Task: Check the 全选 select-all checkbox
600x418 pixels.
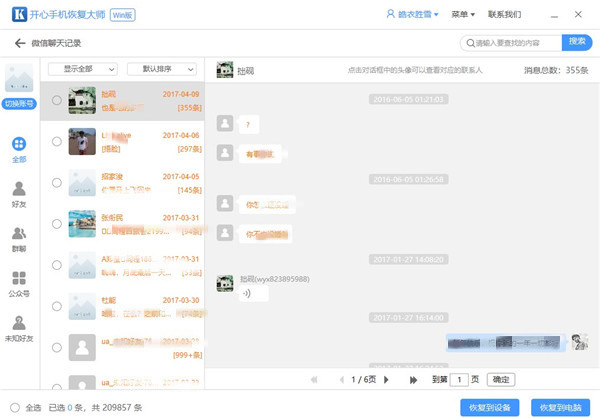Action: point(11,407)
